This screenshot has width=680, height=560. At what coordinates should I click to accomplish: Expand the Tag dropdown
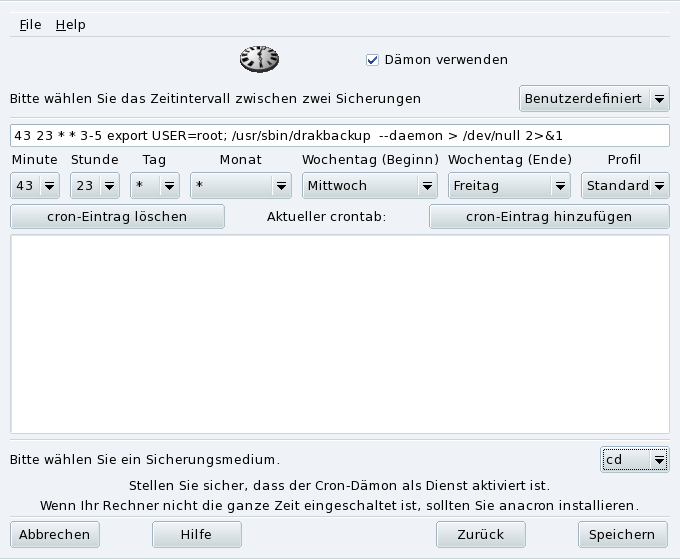154,186
